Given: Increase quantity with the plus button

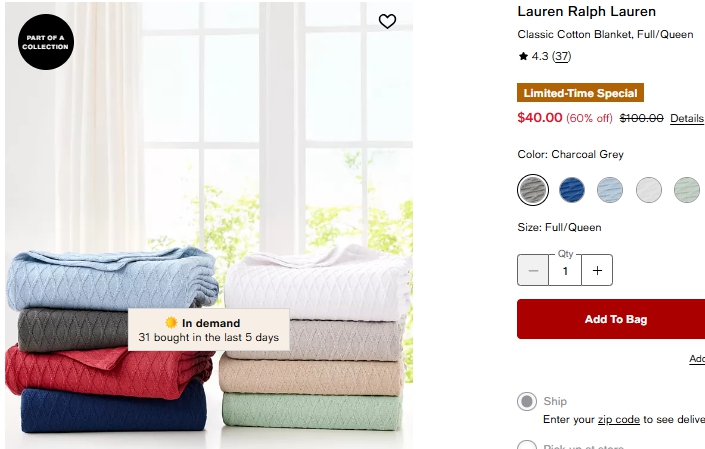Looking at the screenshot, I should coord(597,270).
